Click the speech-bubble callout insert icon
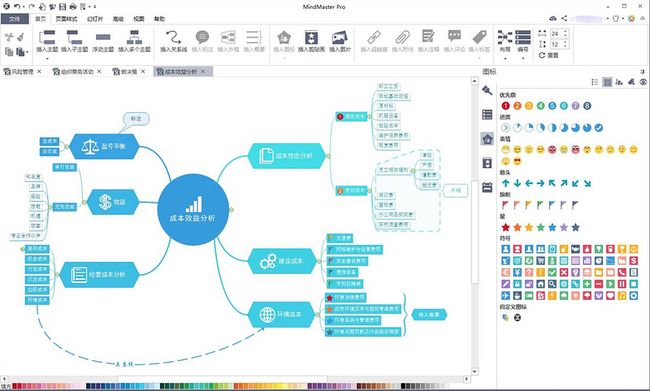650x391 pixels. tap(202, 37)
